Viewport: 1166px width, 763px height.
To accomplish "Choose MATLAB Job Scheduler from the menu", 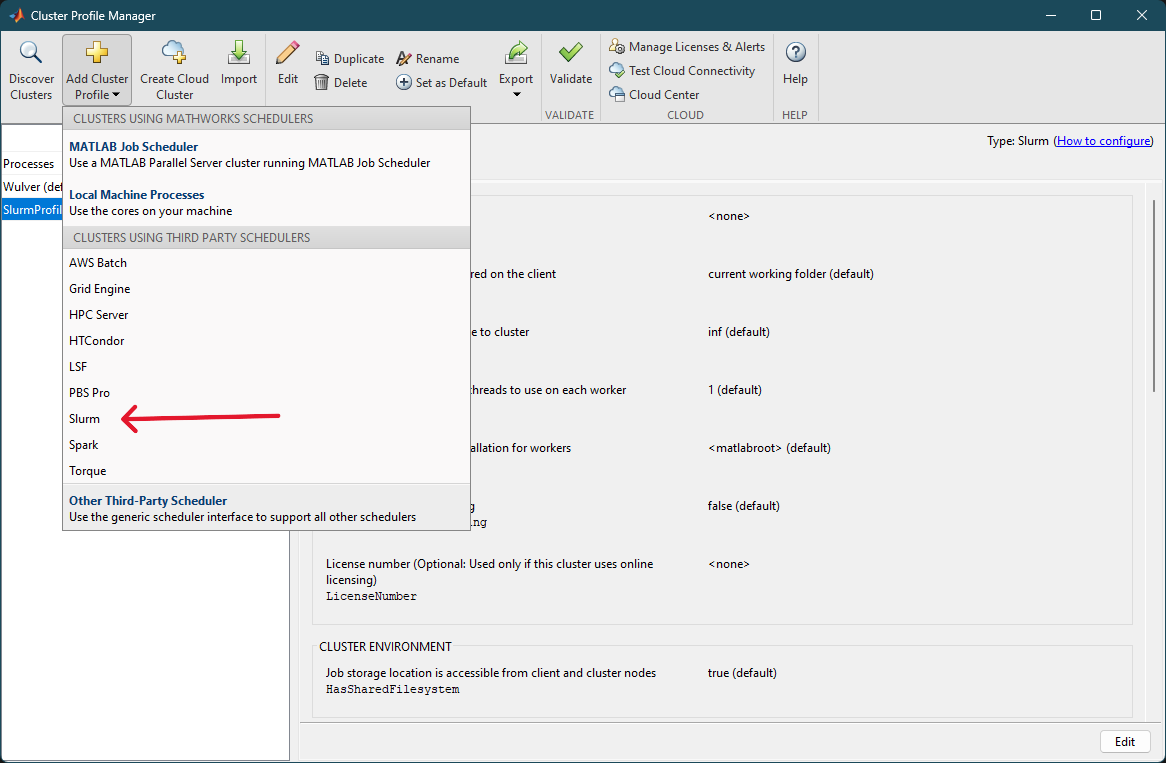I will (266, 155).
